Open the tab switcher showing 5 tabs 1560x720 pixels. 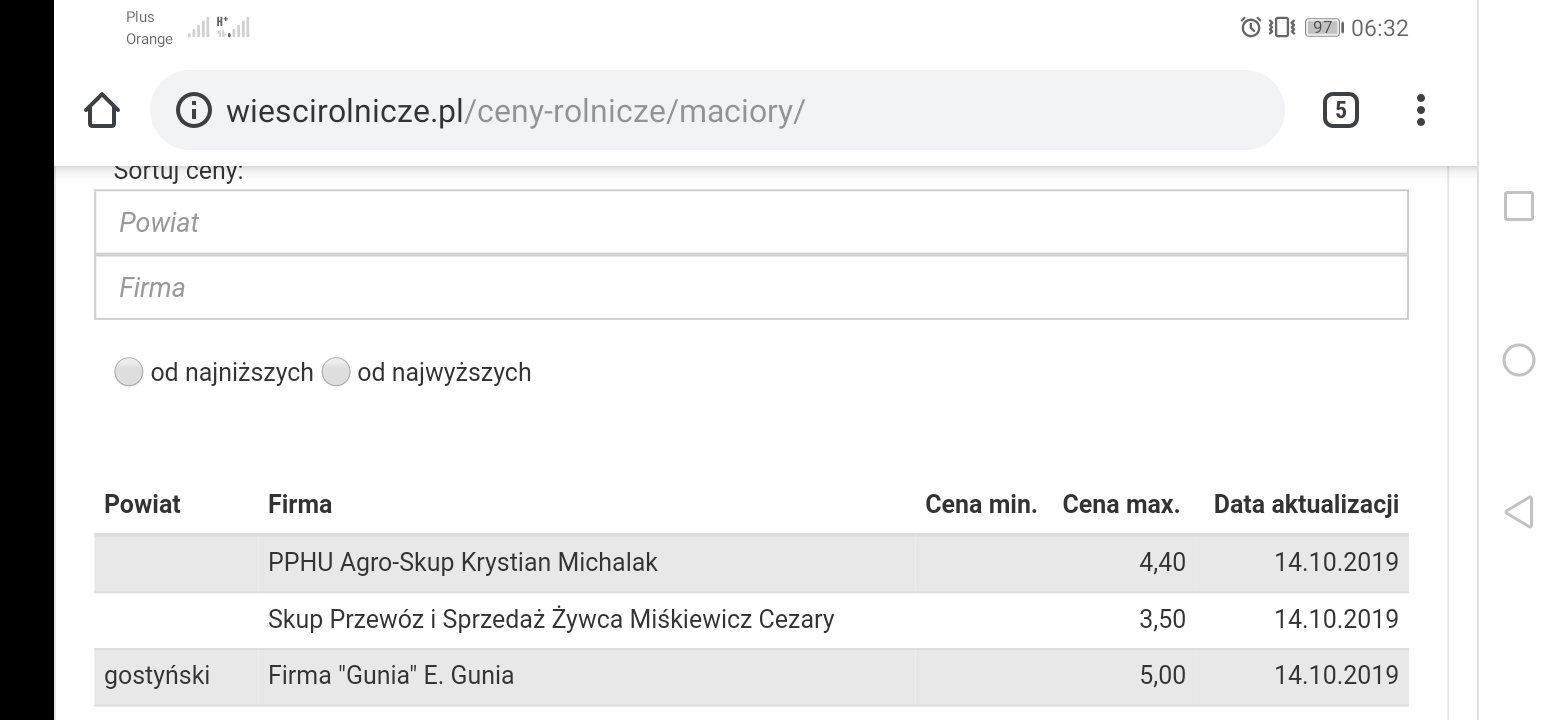(1340, 110)
